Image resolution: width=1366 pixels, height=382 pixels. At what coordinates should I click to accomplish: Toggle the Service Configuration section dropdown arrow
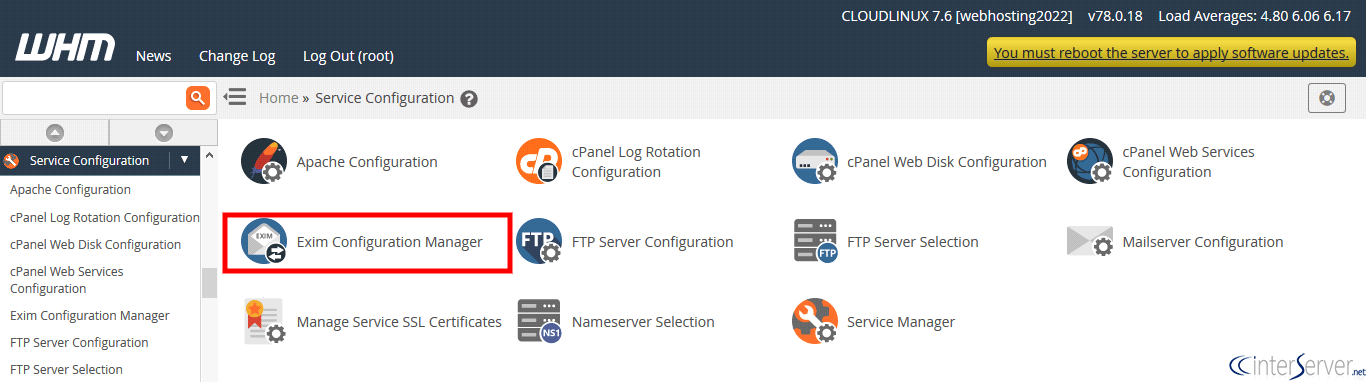pos(184,160)
